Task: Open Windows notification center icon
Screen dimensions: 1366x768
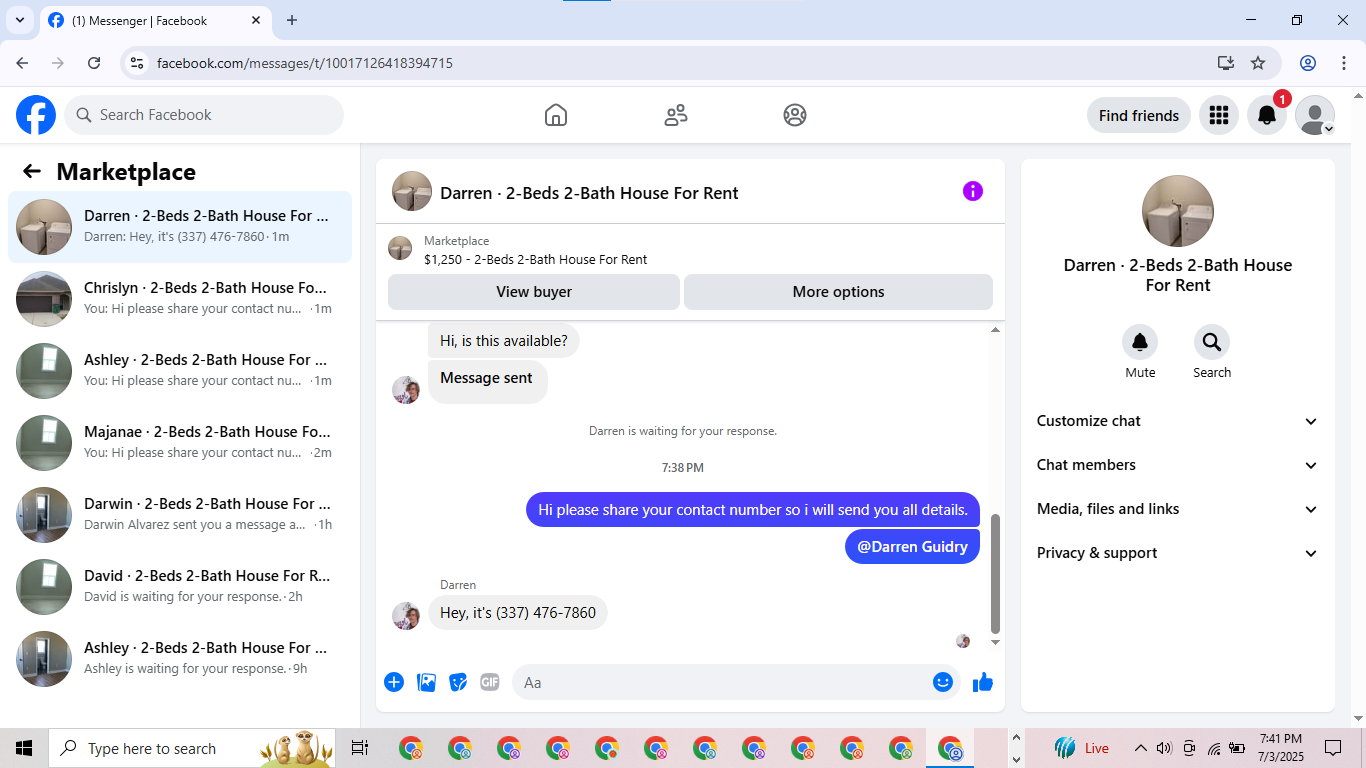Action: (x=1333, y=748)
